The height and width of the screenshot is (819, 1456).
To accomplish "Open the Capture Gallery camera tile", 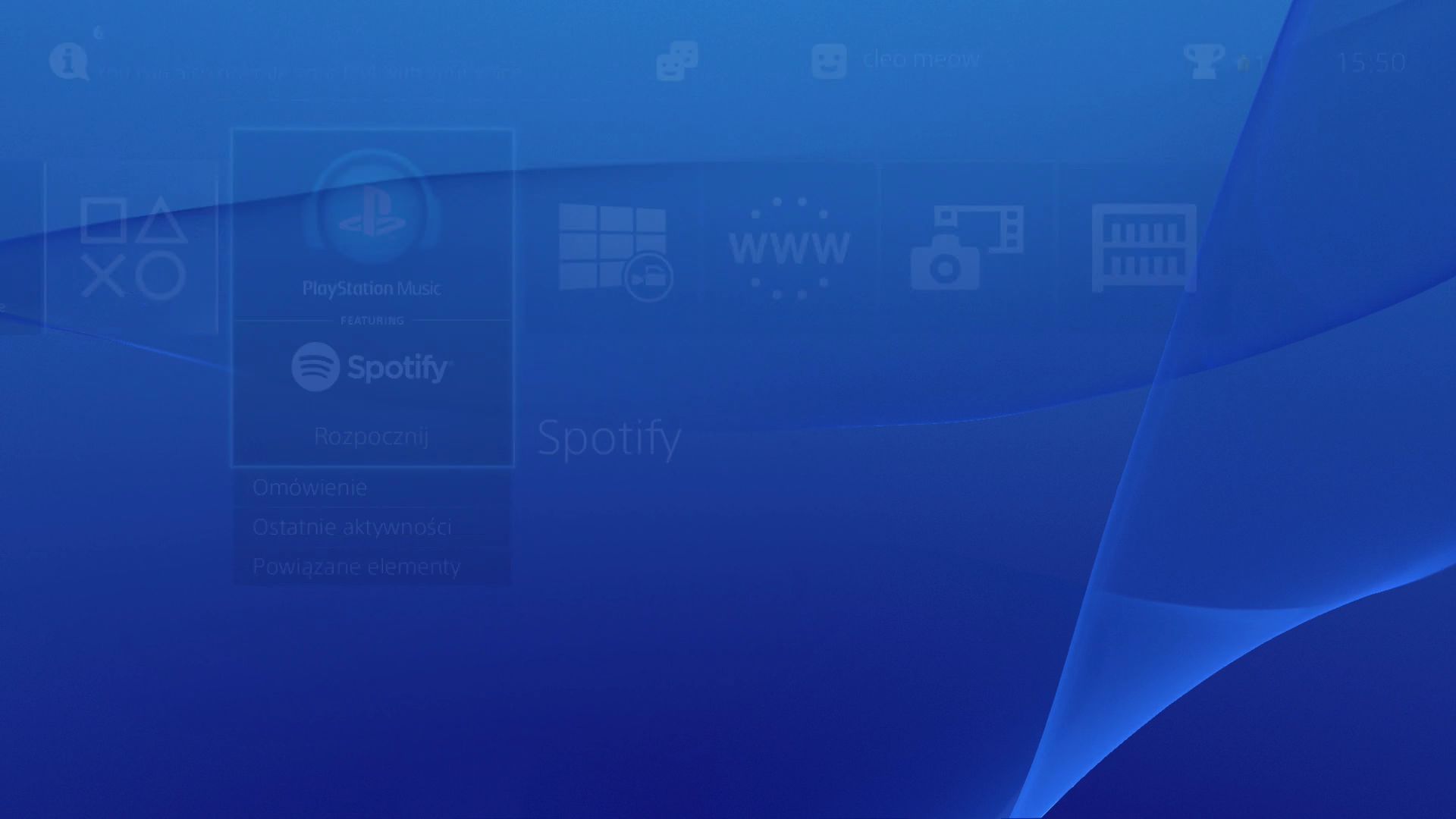I will click(x=966, y=248).
